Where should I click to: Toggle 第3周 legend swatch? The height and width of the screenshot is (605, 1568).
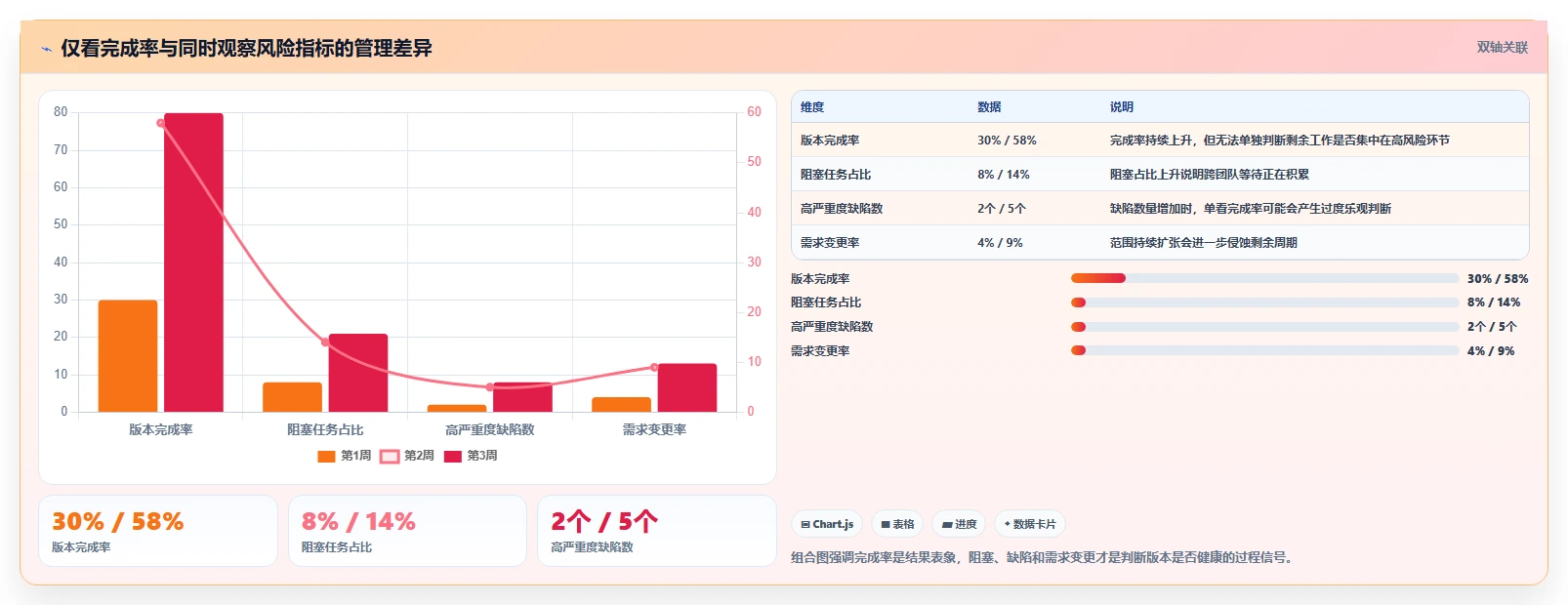point(453,456)
